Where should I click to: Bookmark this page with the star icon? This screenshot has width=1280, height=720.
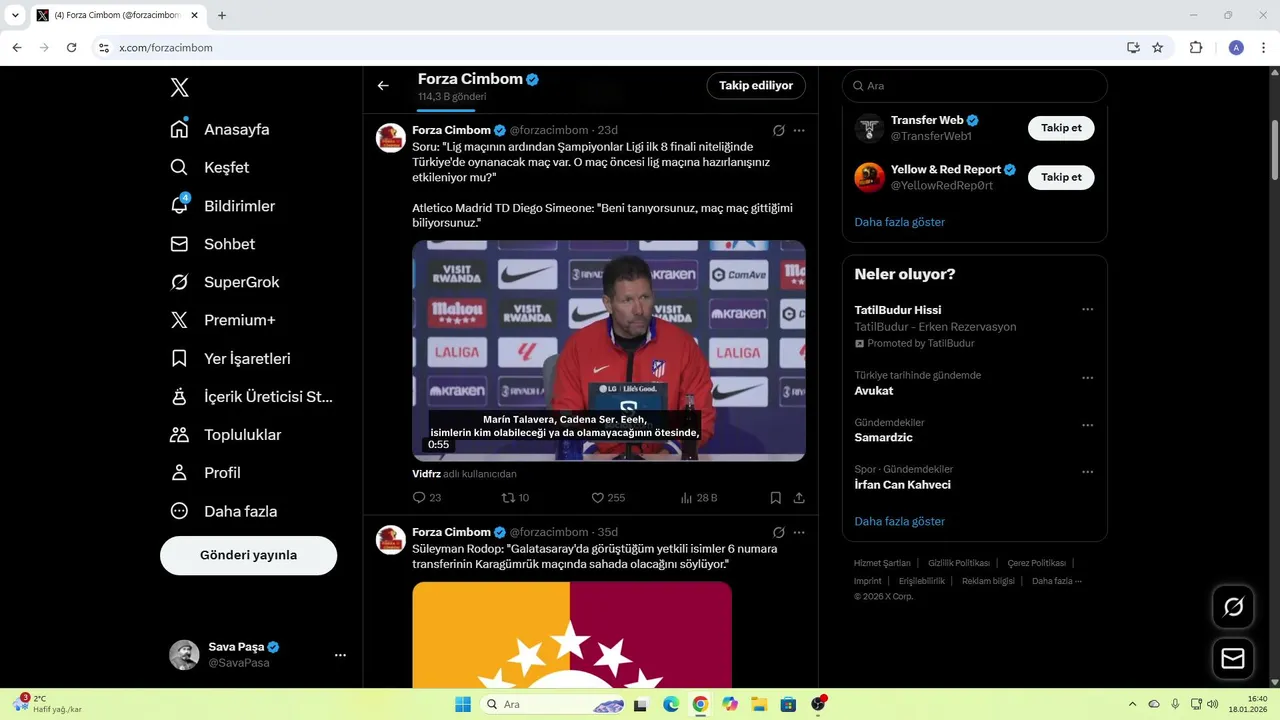pos(1158,47)
